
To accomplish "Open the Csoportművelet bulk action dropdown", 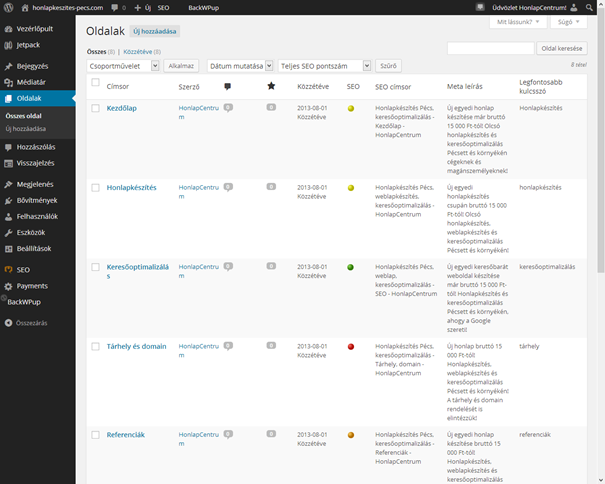I will (123, 66).
